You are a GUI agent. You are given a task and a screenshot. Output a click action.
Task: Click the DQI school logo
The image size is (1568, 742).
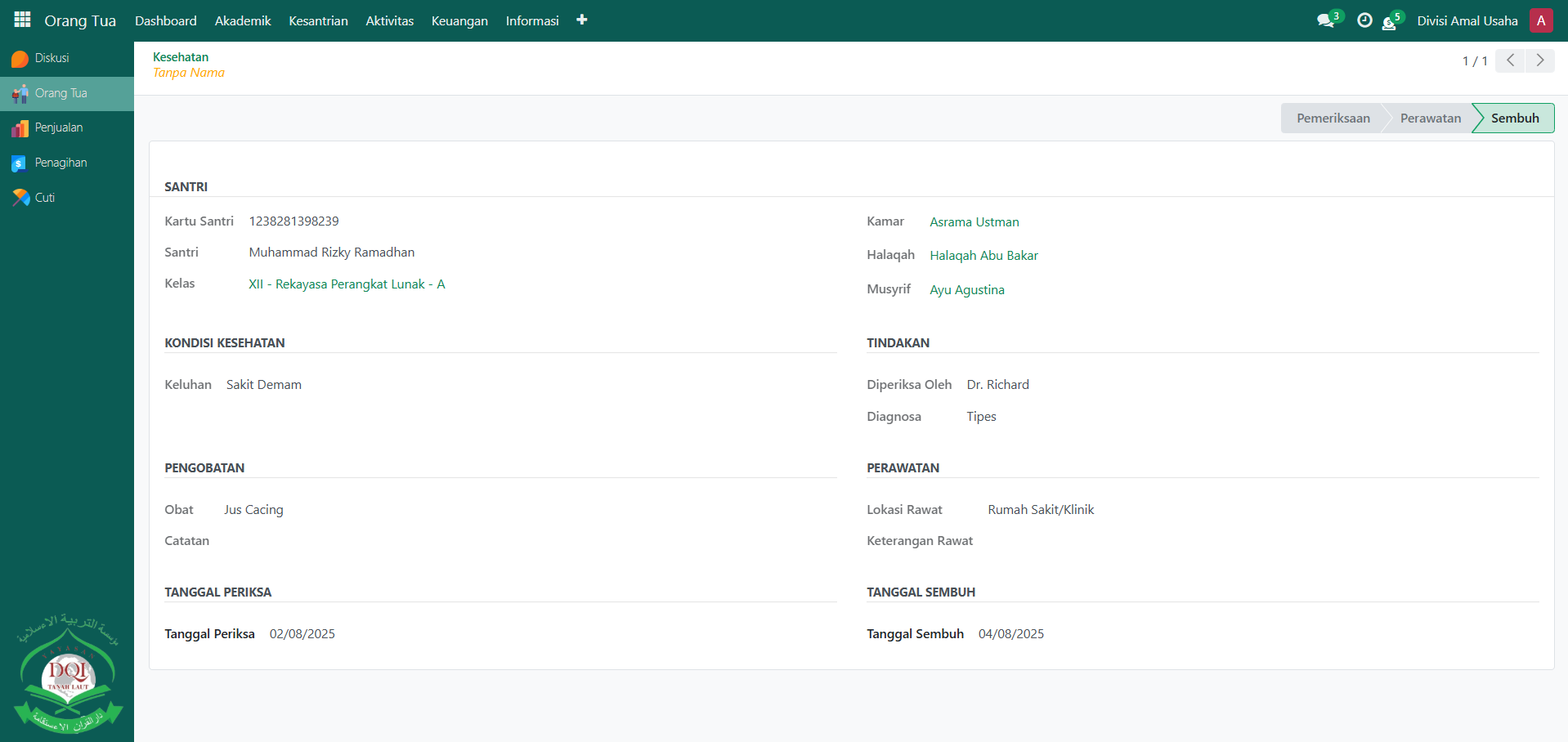click(69, 674)
